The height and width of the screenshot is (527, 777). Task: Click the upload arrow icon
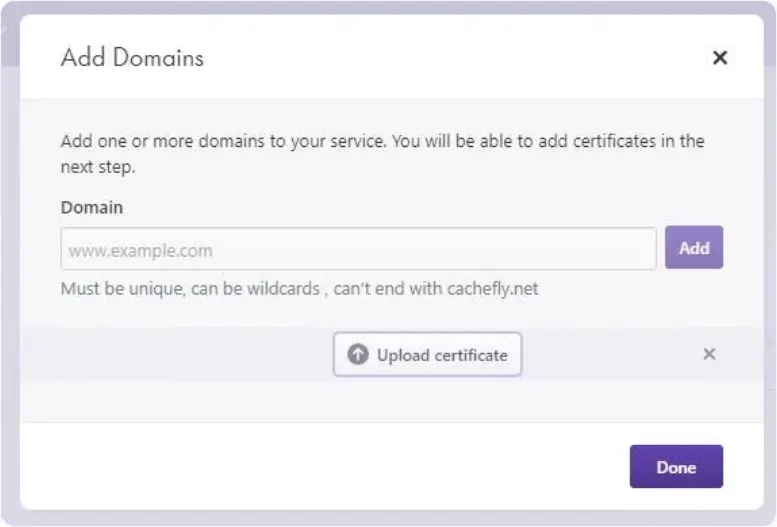[358, 355]
